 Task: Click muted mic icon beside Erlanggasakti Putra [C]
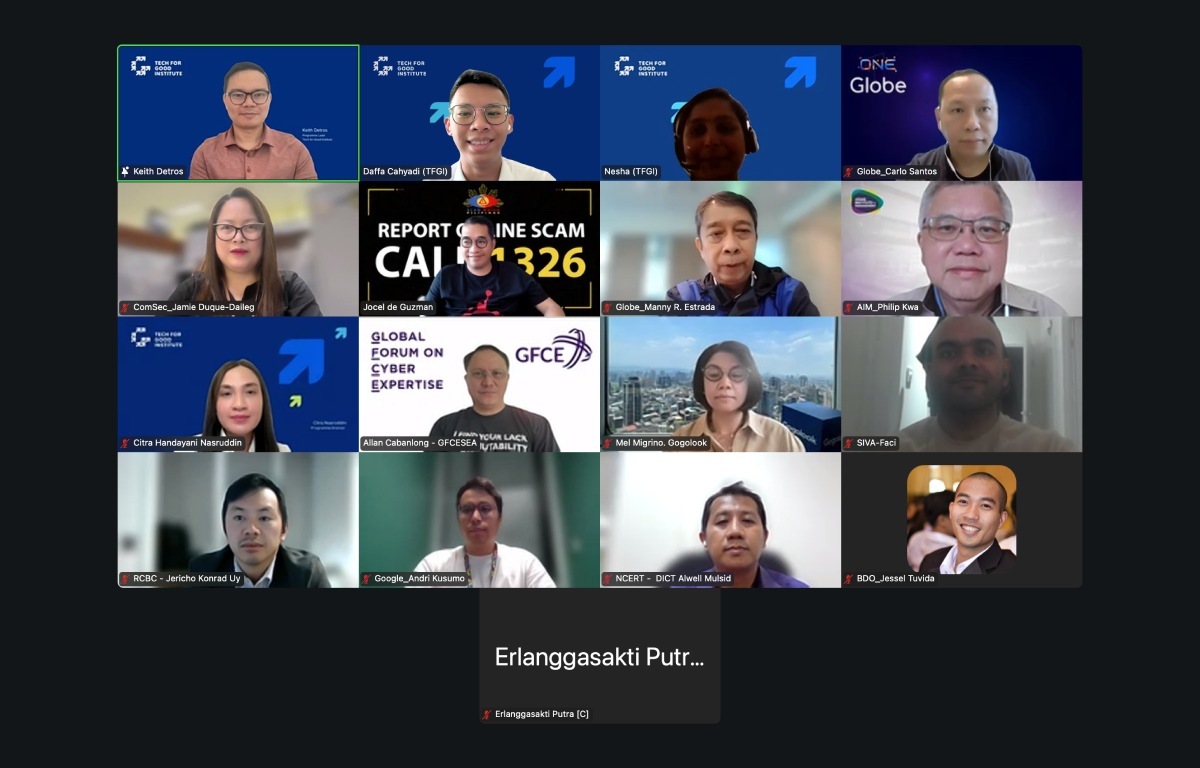pos(488,715)
